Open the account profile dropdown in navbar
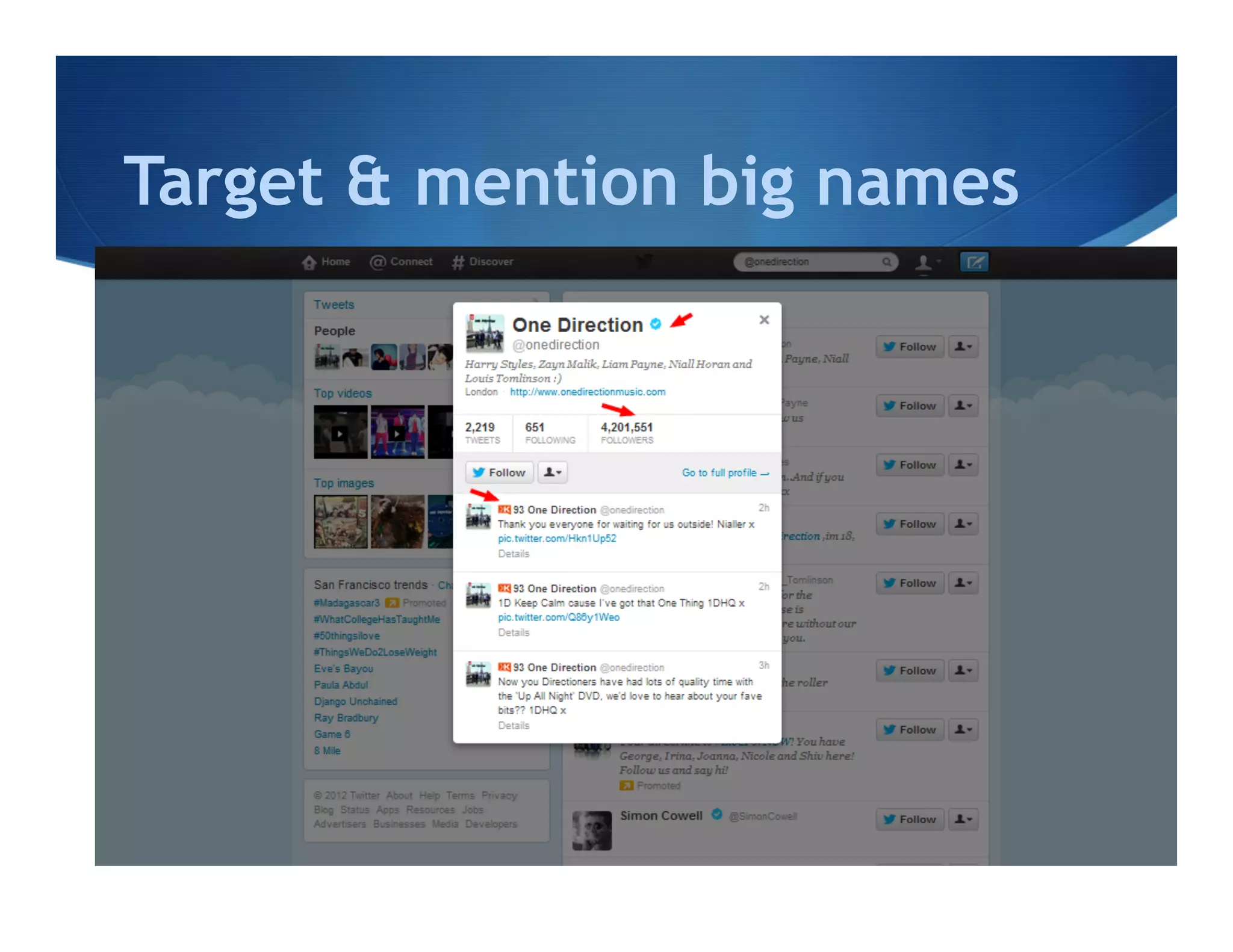 (x=928, y=262)
